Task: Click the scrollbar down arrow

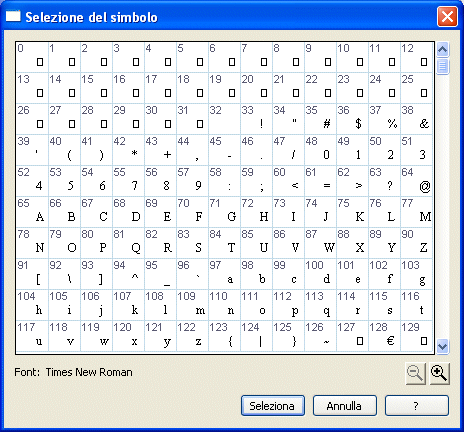Action: [442, 346]
